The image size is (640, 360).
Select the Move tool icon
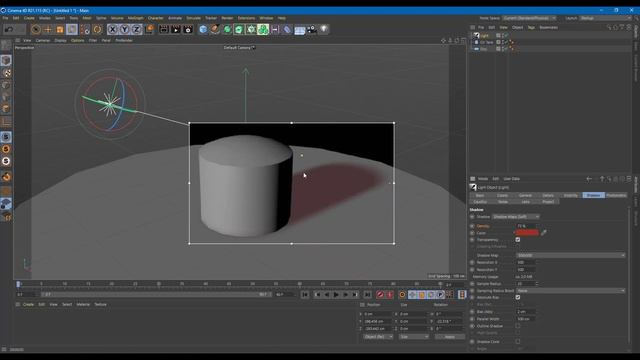[x=48, y=29]
